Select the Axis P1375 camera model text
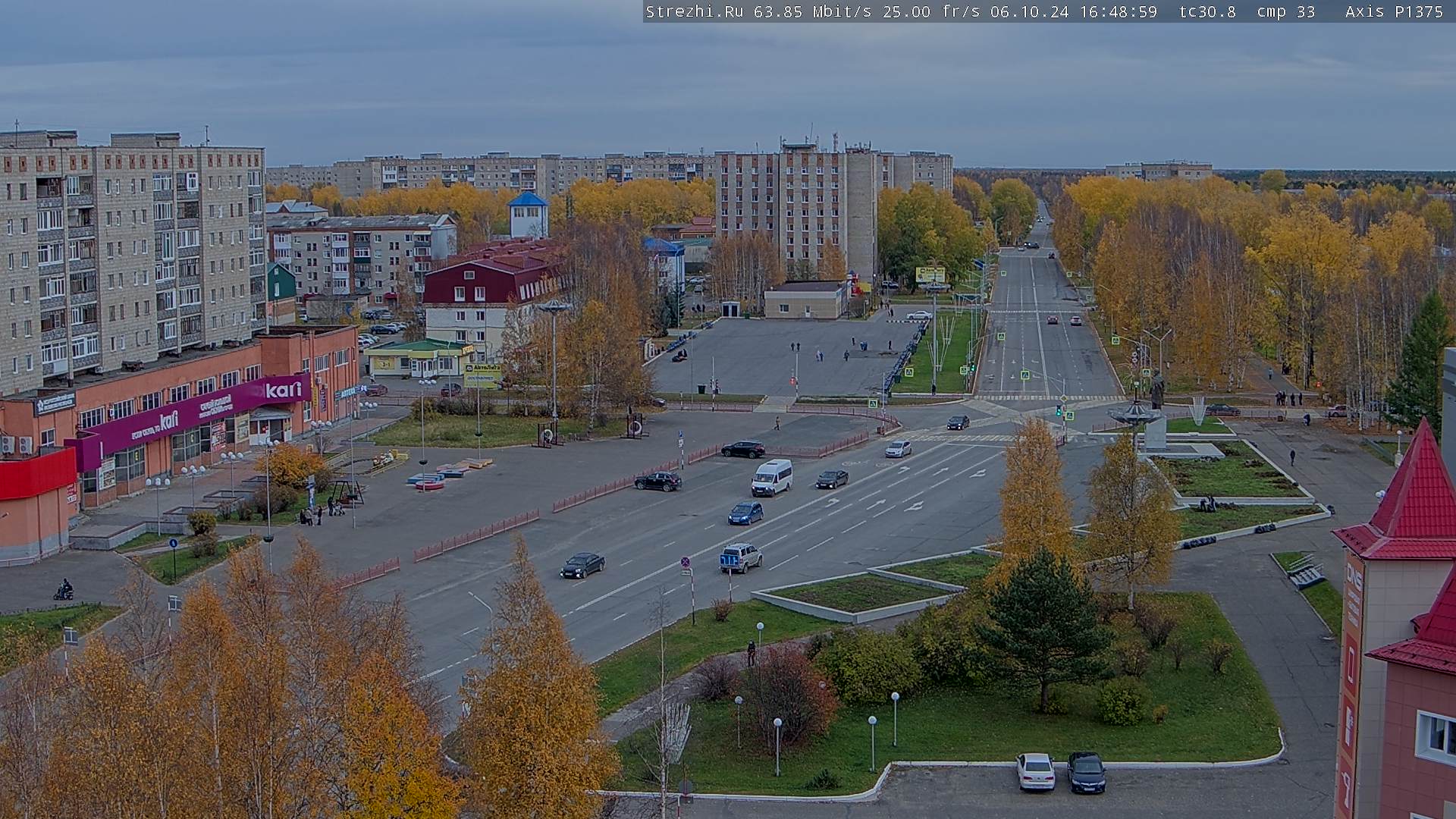Image resolution: width=1456 pixels, height=819 pixels. (1394, 11)
